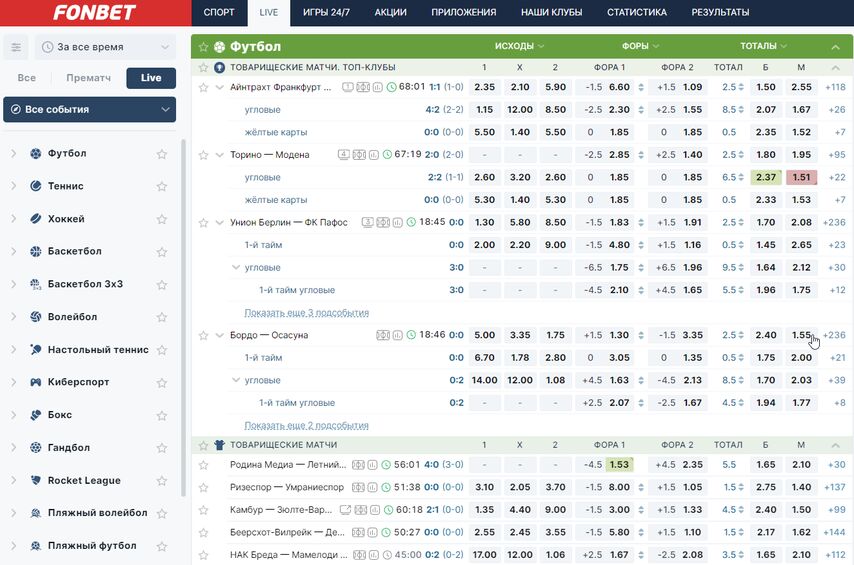Open the СТАТИСТИКА tab

tap(637, 13)
